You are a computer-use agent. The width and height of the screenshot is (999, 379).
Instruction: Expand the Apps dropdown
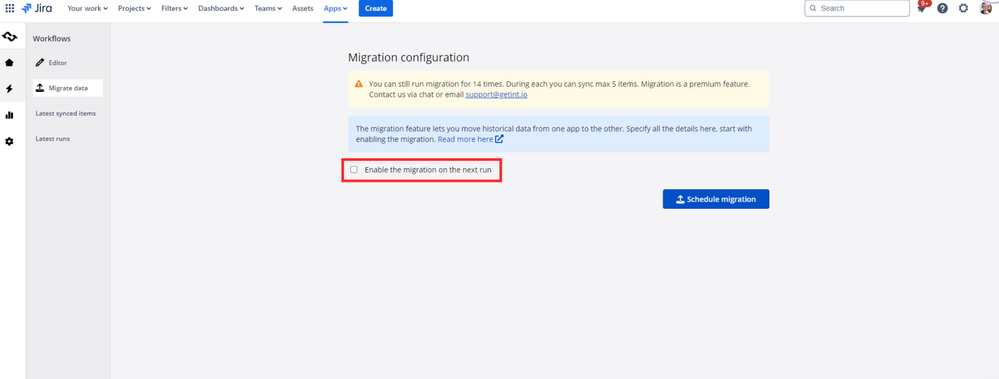click(336, 8)
